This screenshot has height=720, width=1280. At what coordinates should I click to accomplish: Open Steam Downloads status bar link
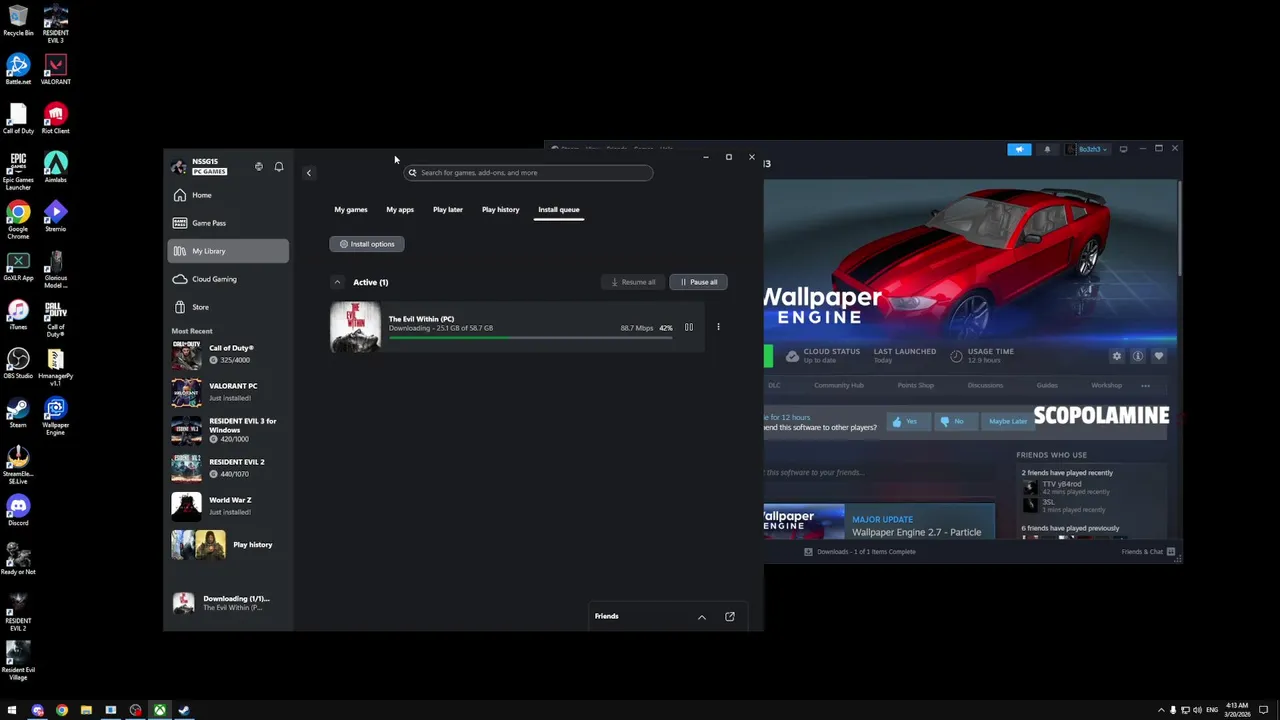click(x=860, y=551)
